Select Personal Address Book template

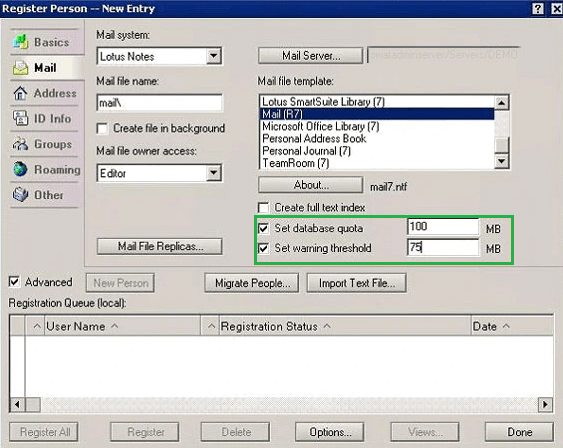tap(376, 139)
